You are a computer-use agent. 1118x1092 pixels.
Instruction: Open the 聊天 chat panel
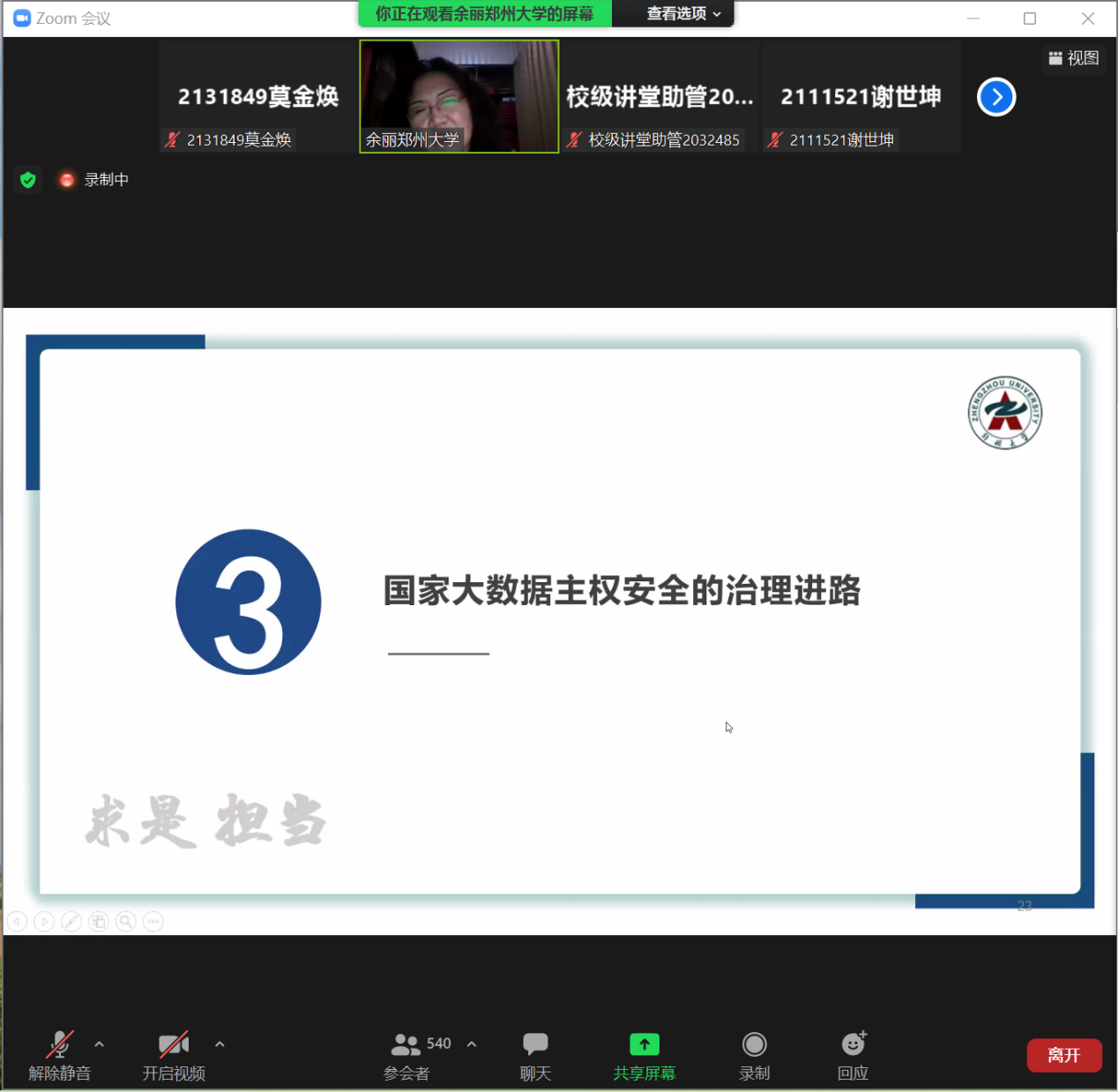coord(535,1054)
